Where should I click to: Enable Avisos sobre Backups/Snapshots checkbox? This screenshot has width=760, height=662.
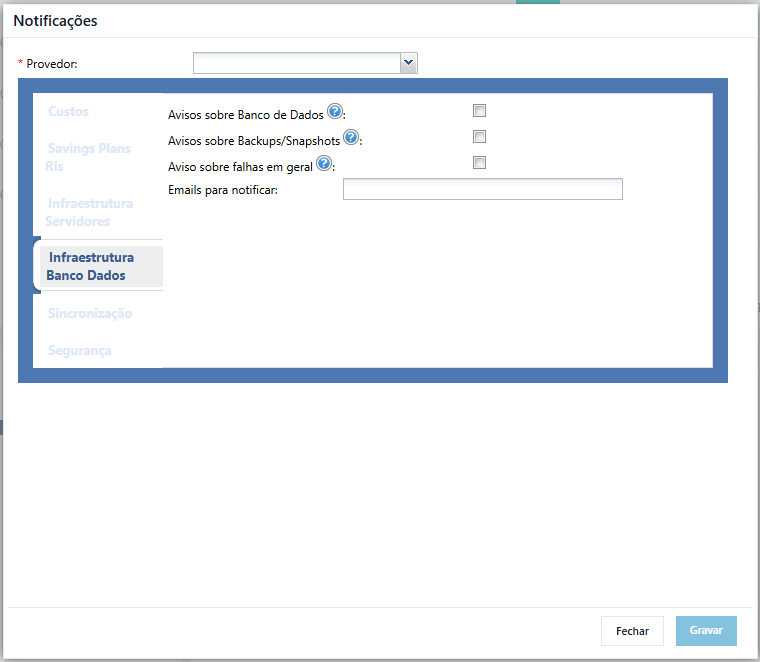(x=479, y=137)
